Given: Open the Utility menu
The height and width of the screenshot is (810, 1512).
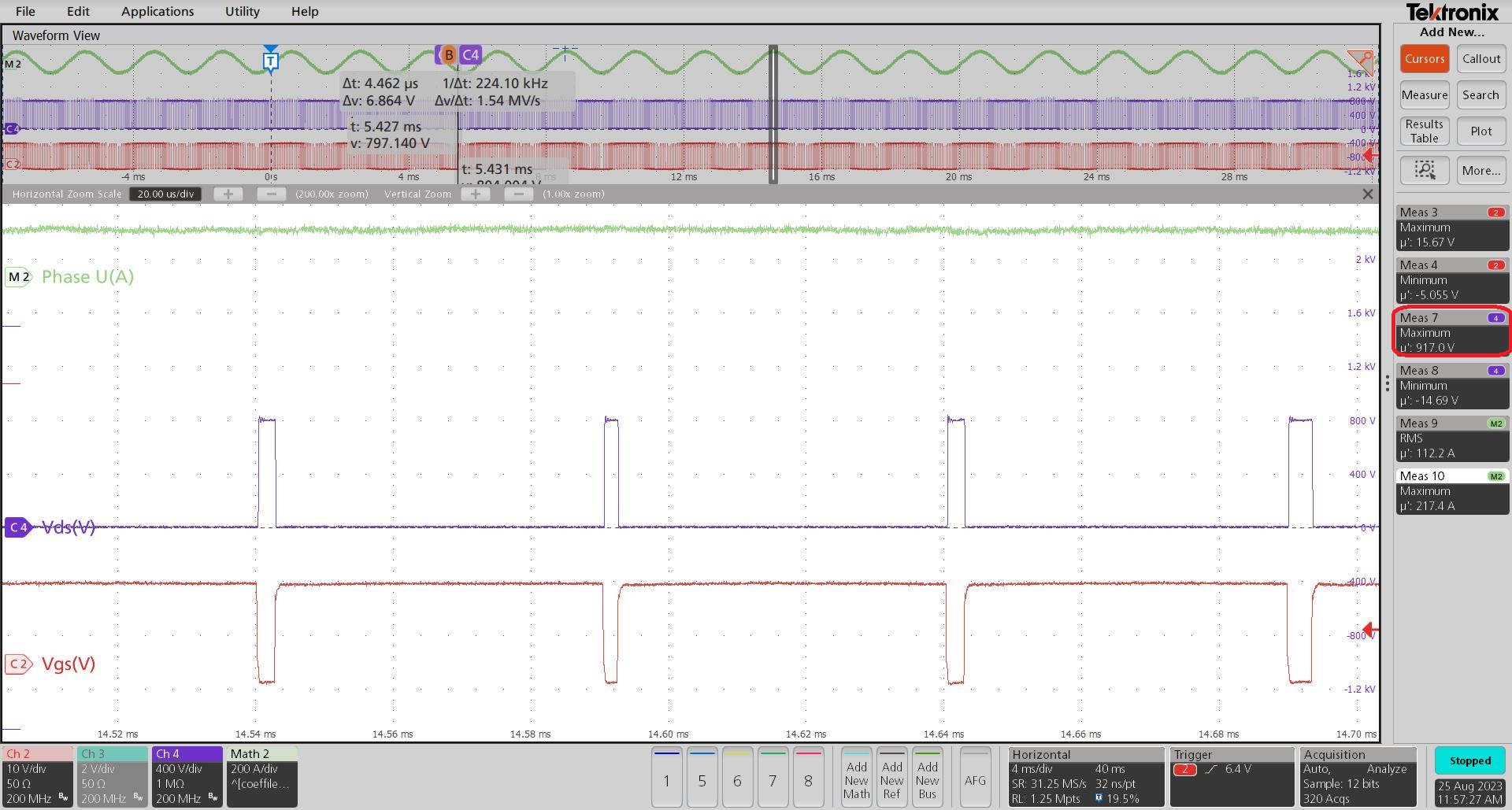Looking at the screenshot, I should [x=241, y=11].
